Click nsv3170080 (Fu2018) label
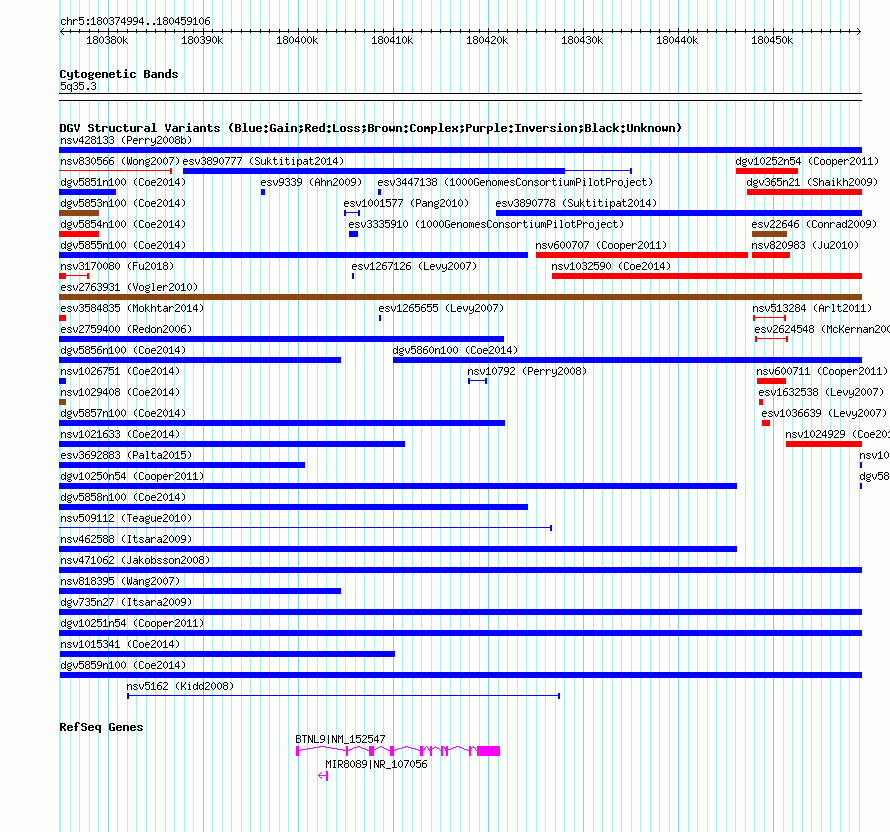 tap(117, 266)
